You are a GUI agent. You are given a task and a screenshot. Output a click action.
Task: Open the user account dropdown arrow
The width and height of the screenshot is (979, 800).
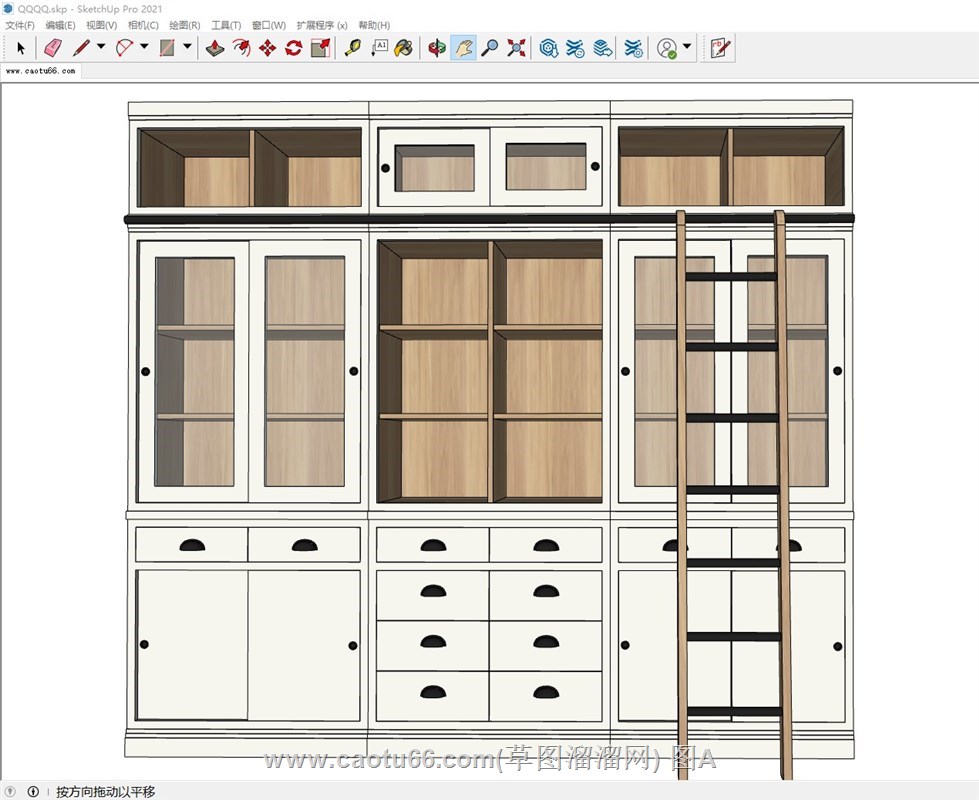click(x=687, y=47)
